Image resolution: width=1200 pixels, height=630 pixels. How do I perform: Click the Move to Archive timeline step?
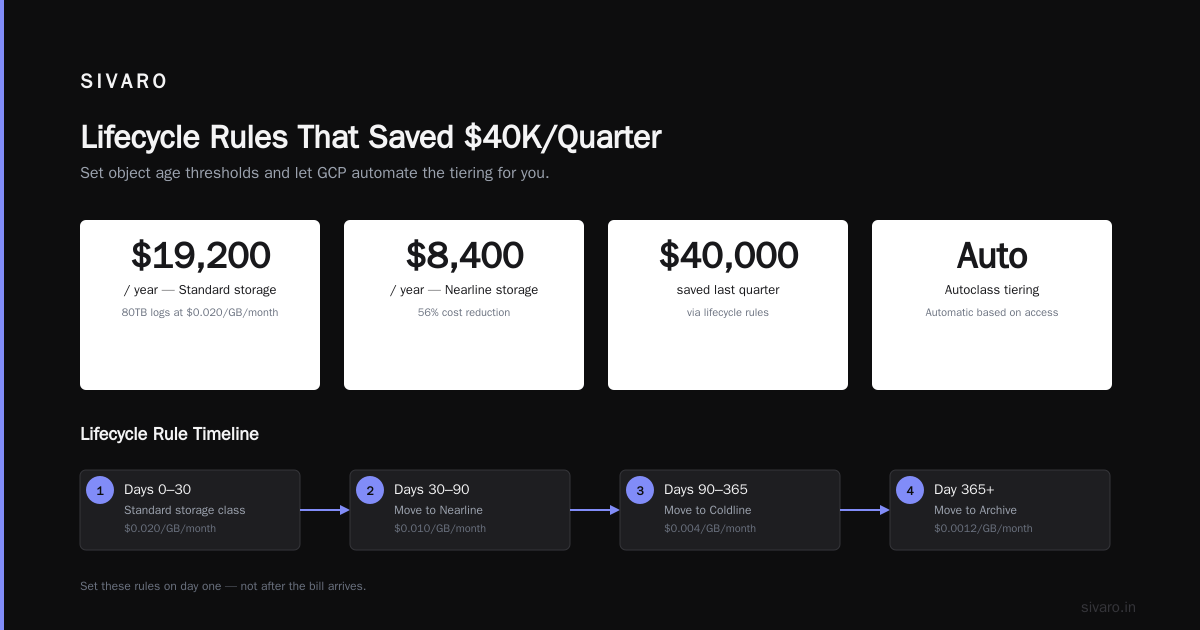pos(1000,510)
